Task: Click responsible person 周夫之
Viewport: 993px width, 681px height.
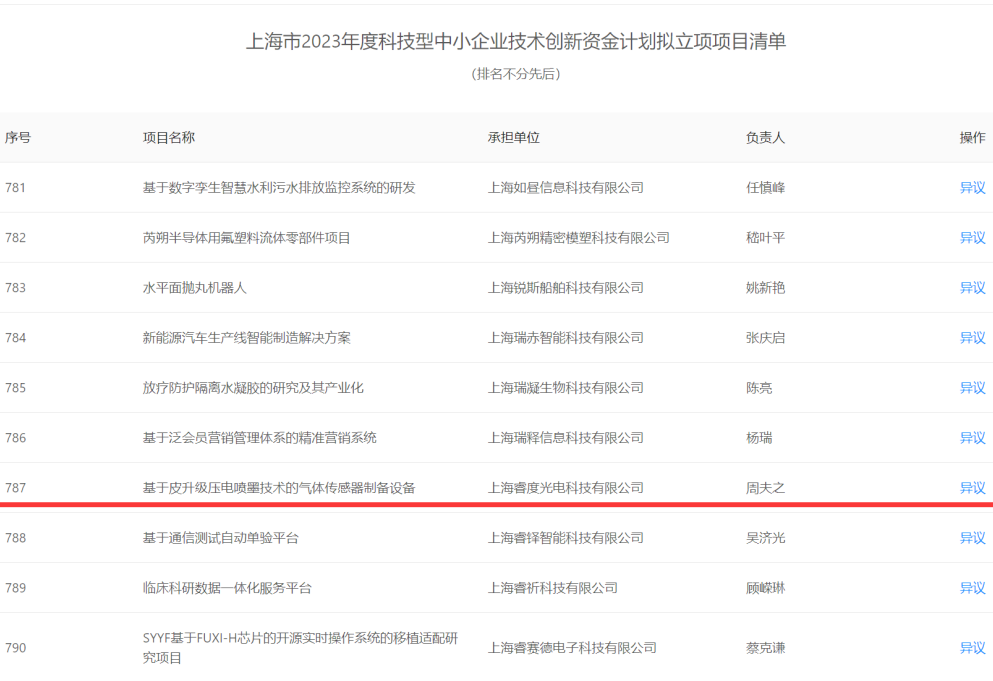Action: click(x=765, y=488)
